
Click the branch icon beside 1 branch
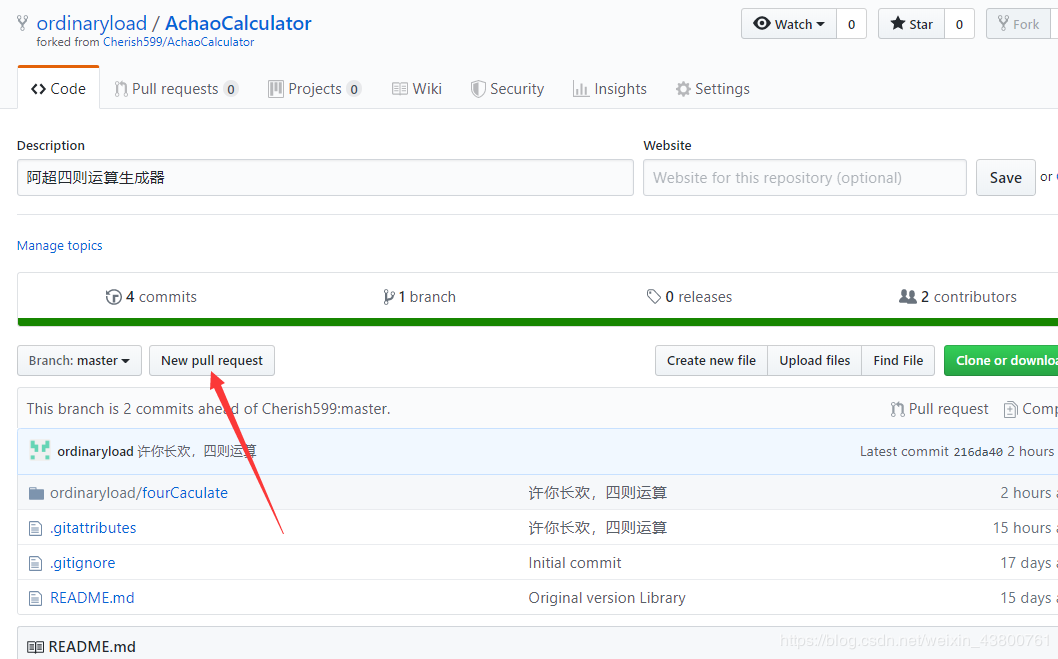pyautogui.click(x=389, y=297)
